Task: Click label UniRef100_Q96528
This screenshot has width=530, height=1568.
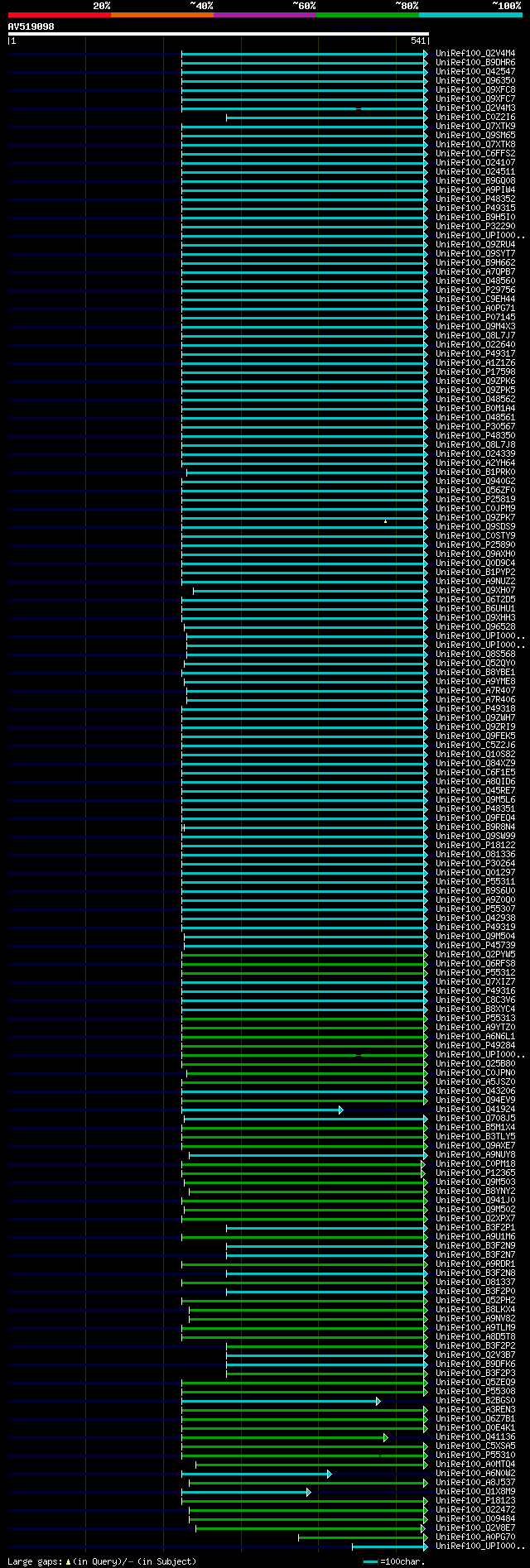Action: click(x=475, y=626)
